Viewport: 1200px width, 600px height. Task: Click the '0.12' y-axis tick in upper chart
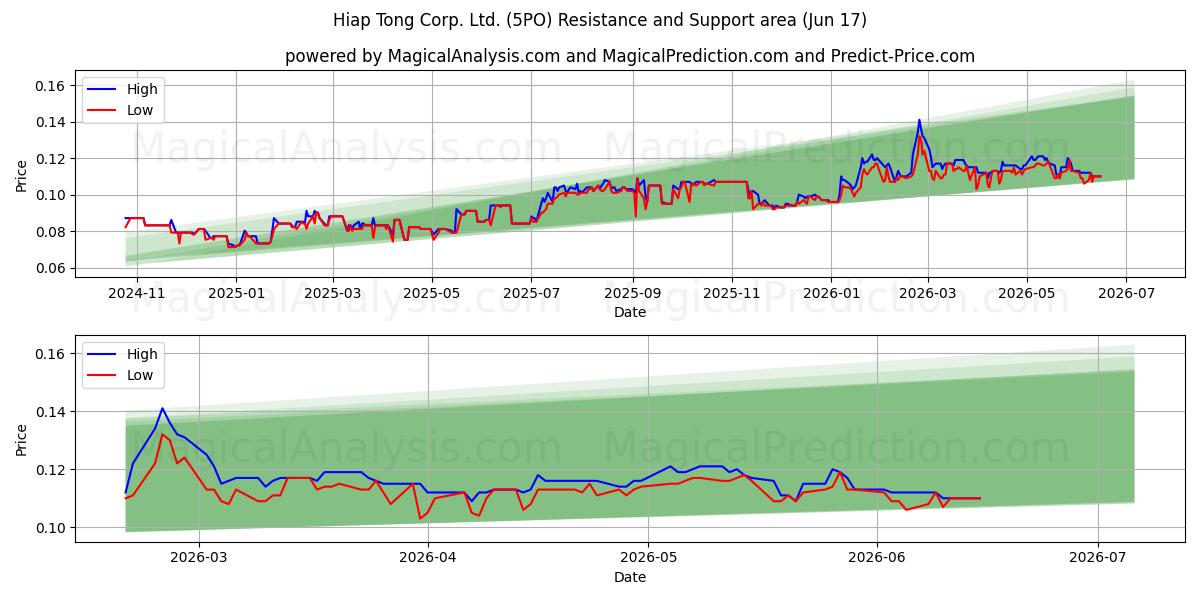51,159
